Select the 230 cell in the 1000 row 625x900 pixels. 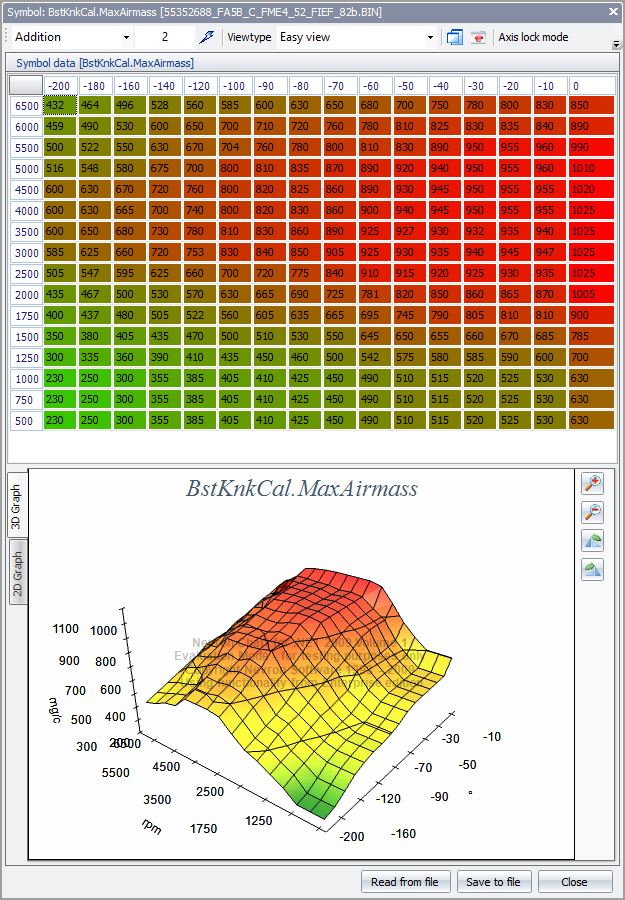click(61, 379)
